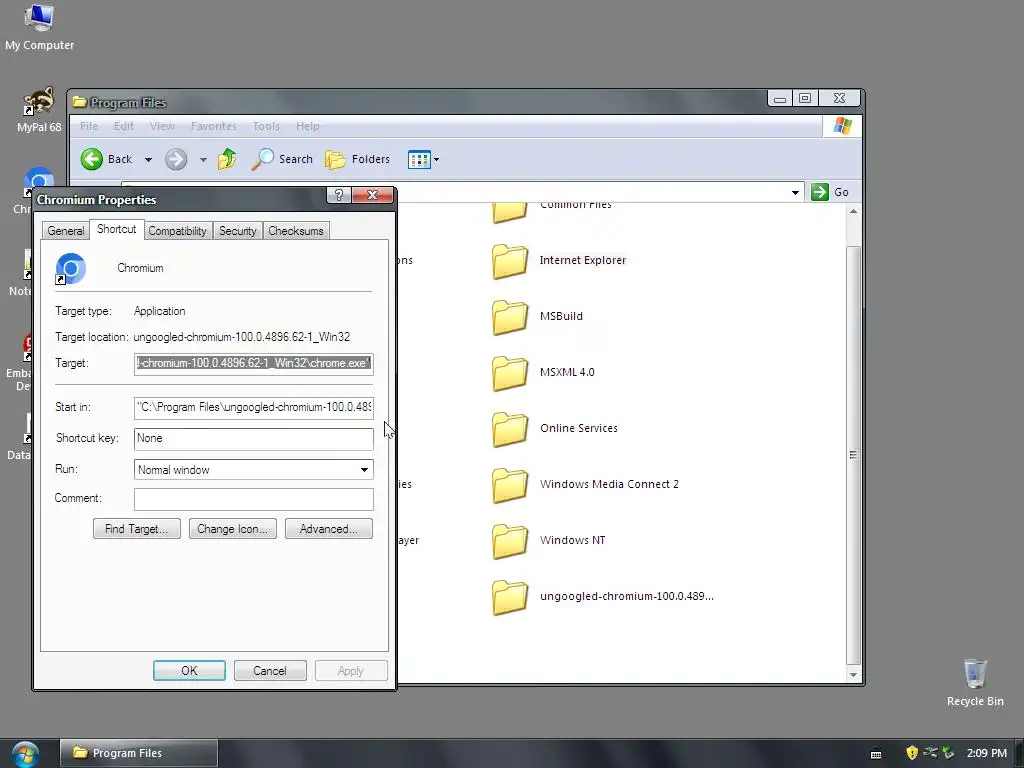Switch to the Checksums tab

point(296,231)
